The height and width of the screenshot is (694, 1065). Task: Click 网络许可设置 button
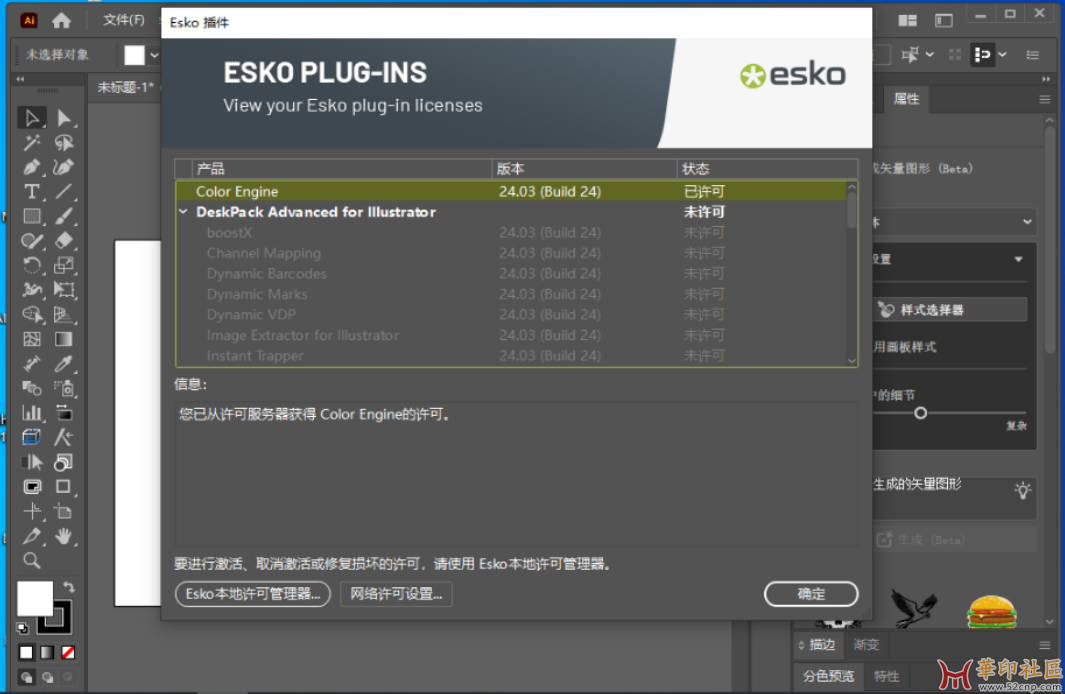(396, 593)
